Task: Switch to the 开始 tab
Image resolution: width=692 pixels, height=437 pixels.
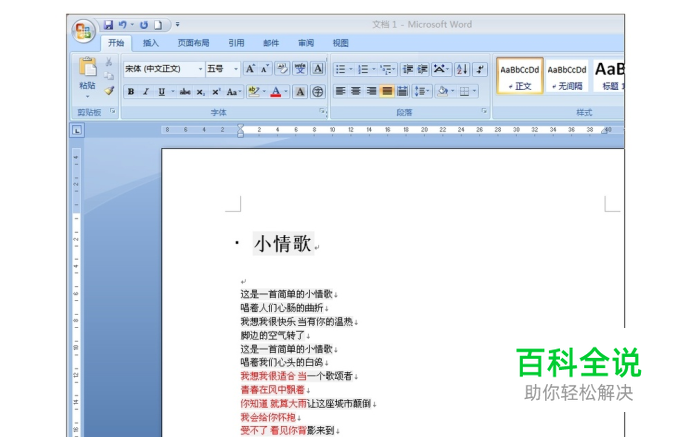Action: click(x=116, y=43)
